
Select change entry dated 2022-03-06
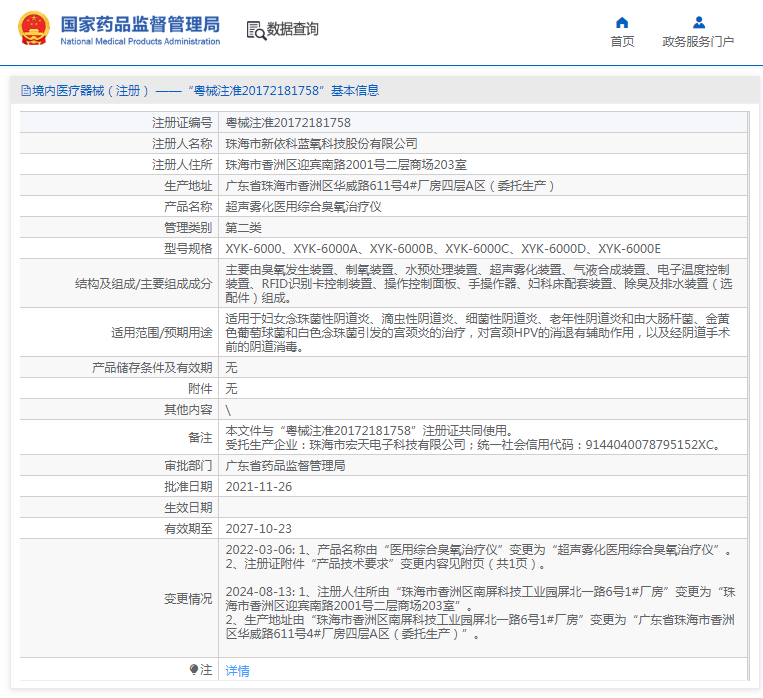coord(479,556)
